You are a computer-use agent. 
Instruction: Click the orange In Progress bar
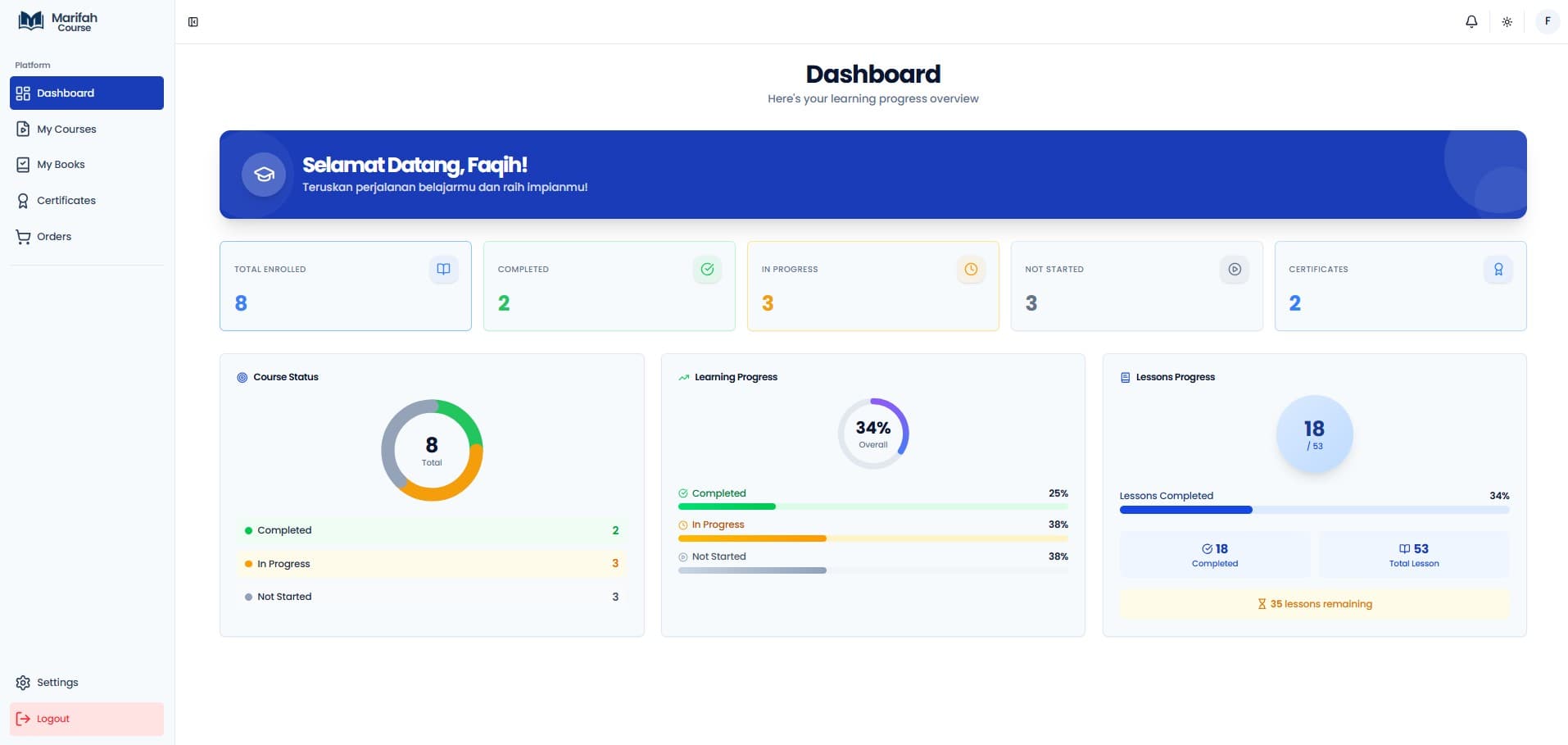[873, 538]
